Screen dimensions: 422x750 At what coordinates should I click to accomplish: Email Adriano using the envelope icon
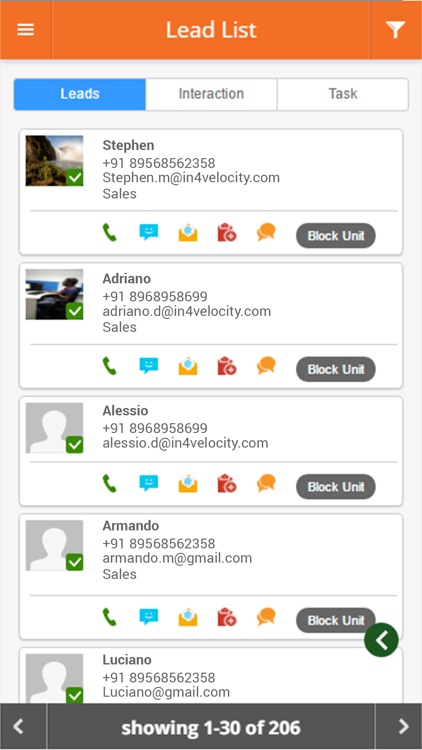click(x=188, y=366)
